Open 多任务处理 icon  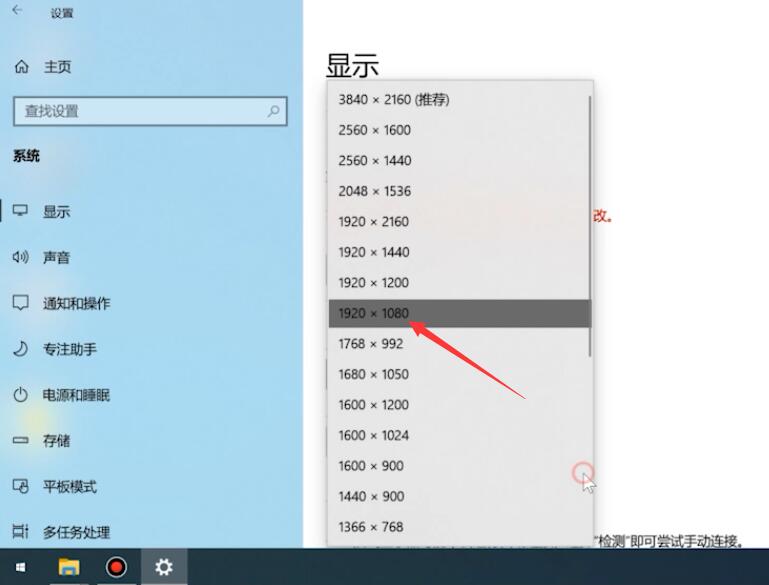pos(20,531)
